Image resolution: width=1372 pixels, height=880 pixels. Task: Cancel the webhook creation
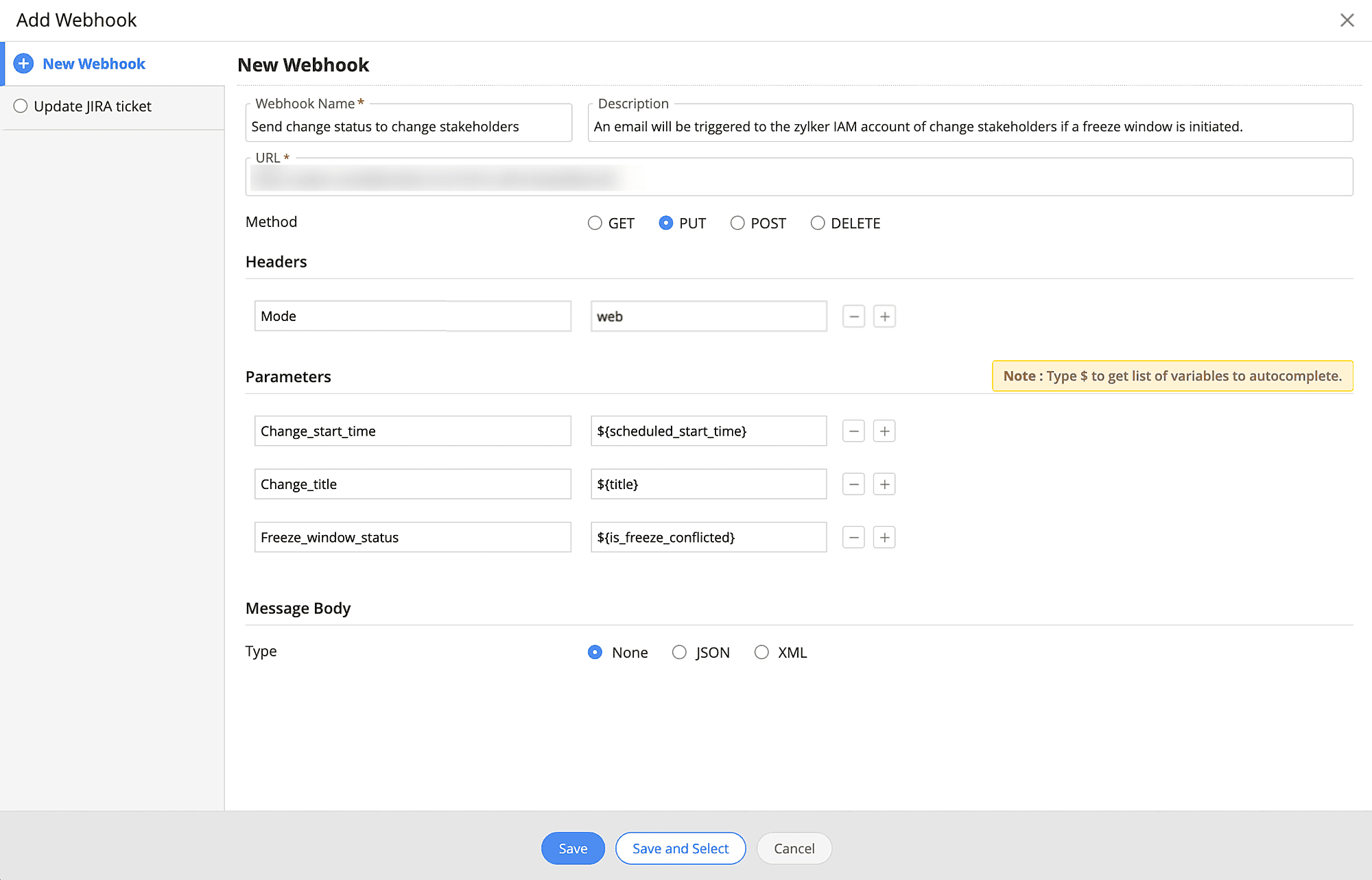pos(794,848)
